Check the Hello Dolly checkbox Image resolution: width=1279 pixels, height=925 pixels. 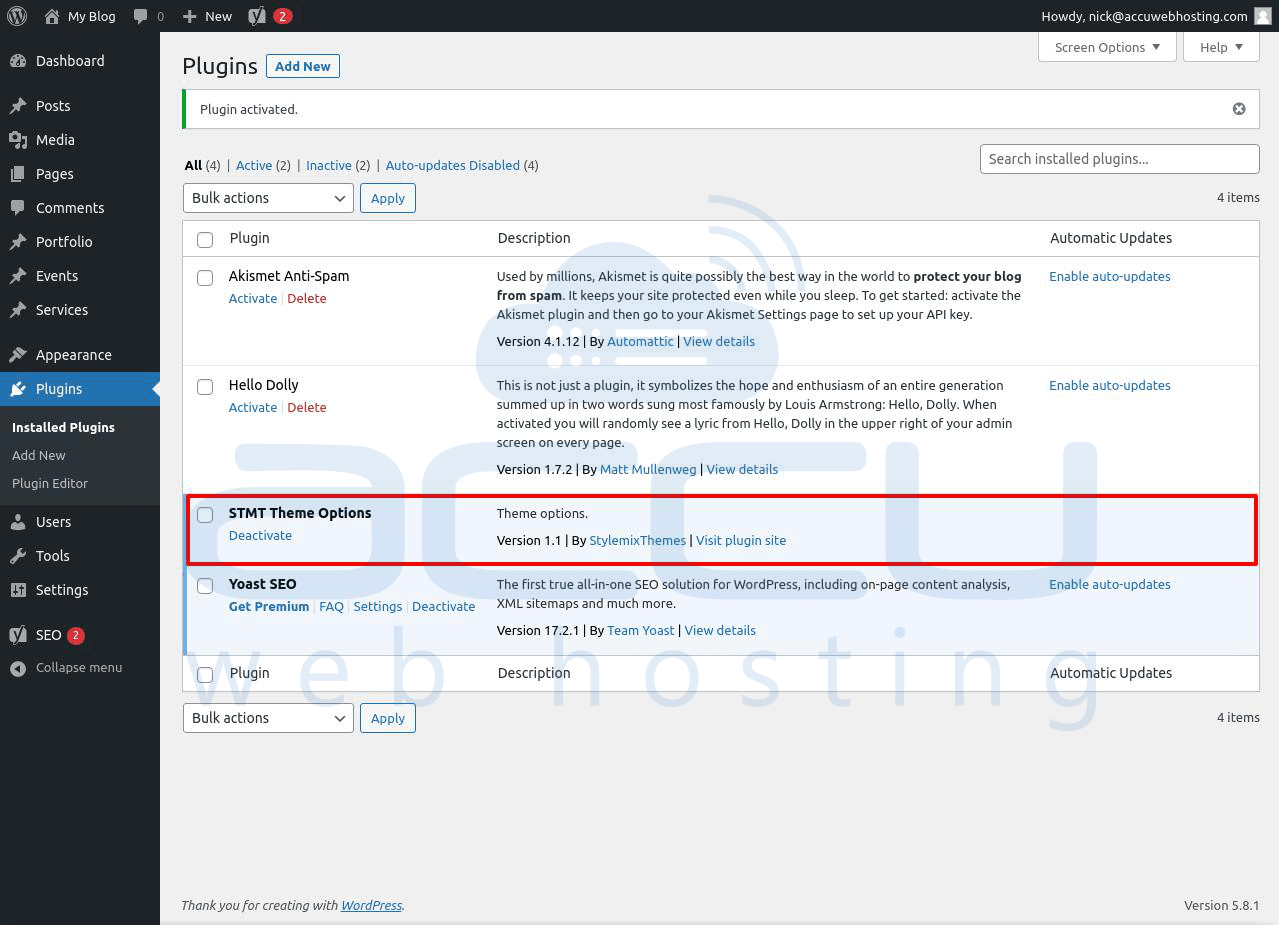[205, 386]
